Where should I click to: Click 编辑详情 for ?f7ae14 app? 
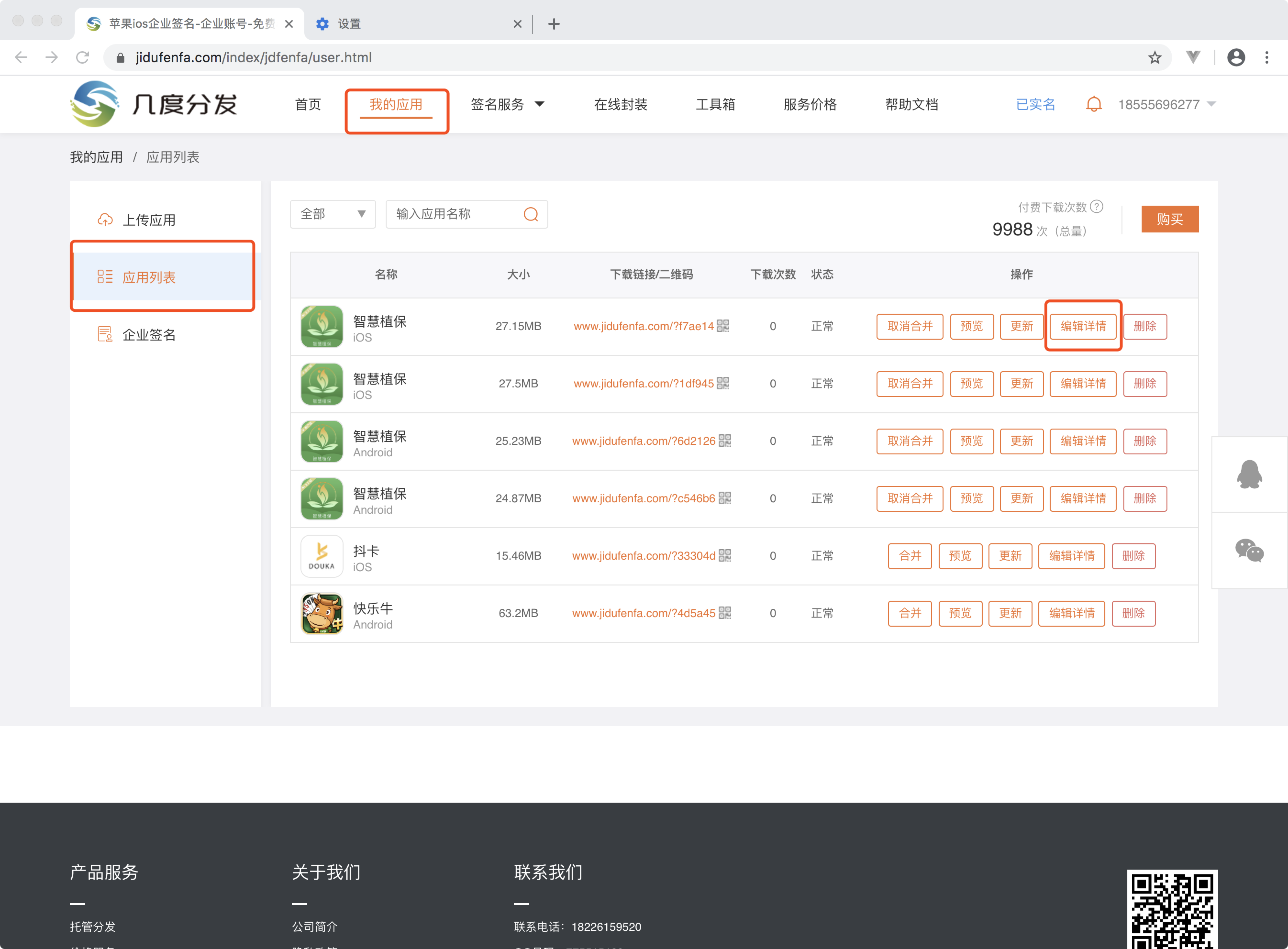coord(1083,326)
